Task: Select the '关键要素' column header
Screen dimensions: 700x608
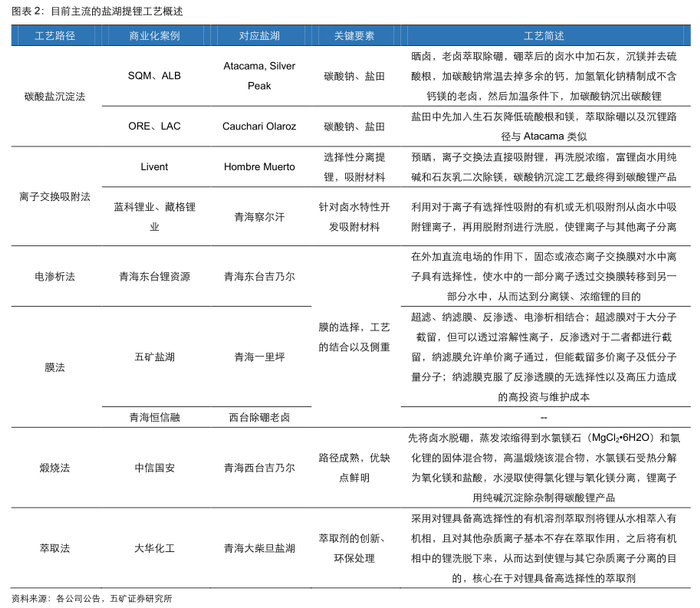Action: tap(354, 36)
